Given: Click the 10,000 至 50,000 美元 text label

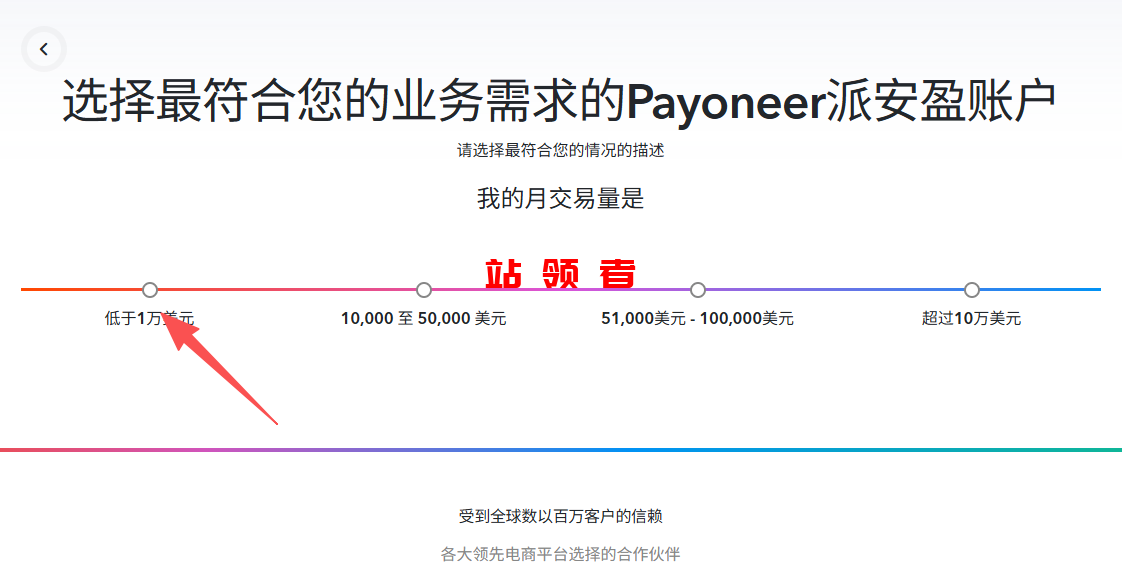Looking at the screenshot, I should click(x=423, y=319).
